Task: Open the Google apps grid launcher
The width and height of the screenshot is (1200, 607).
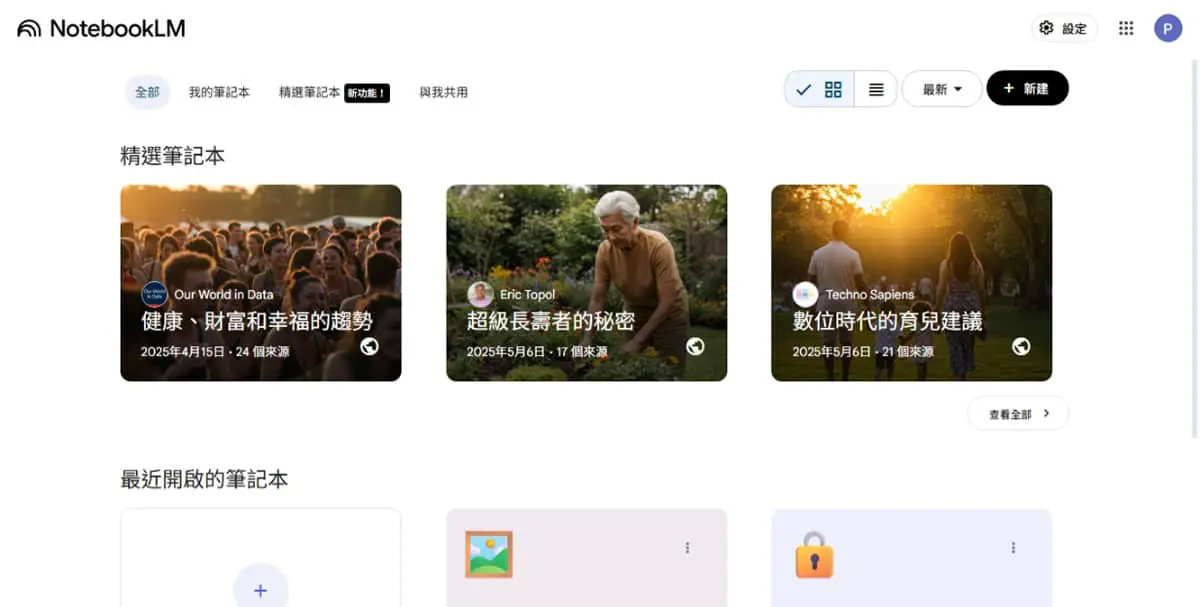Action: (x=1126, y=28)
